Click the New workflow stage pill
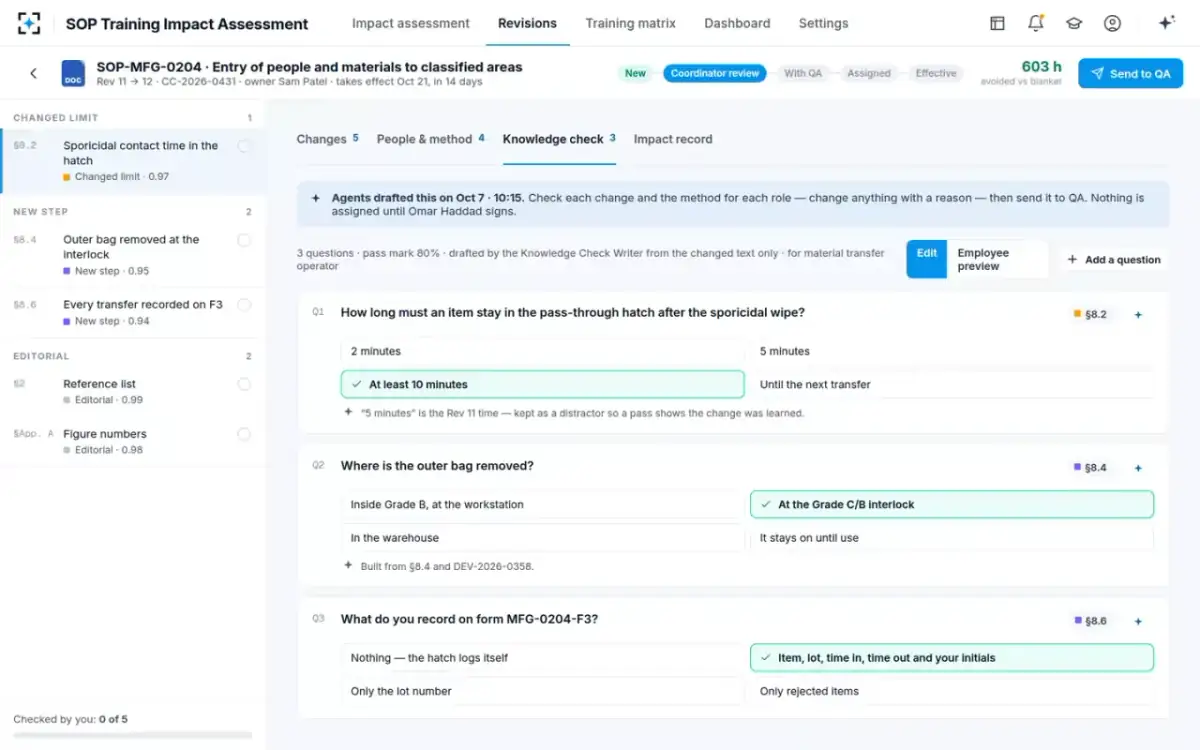 click(635, 73)
